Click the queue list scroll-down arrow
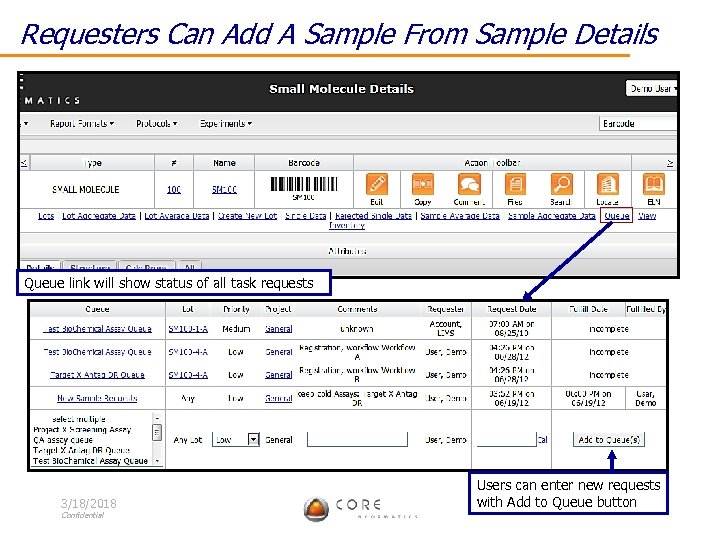 [157, 461]
